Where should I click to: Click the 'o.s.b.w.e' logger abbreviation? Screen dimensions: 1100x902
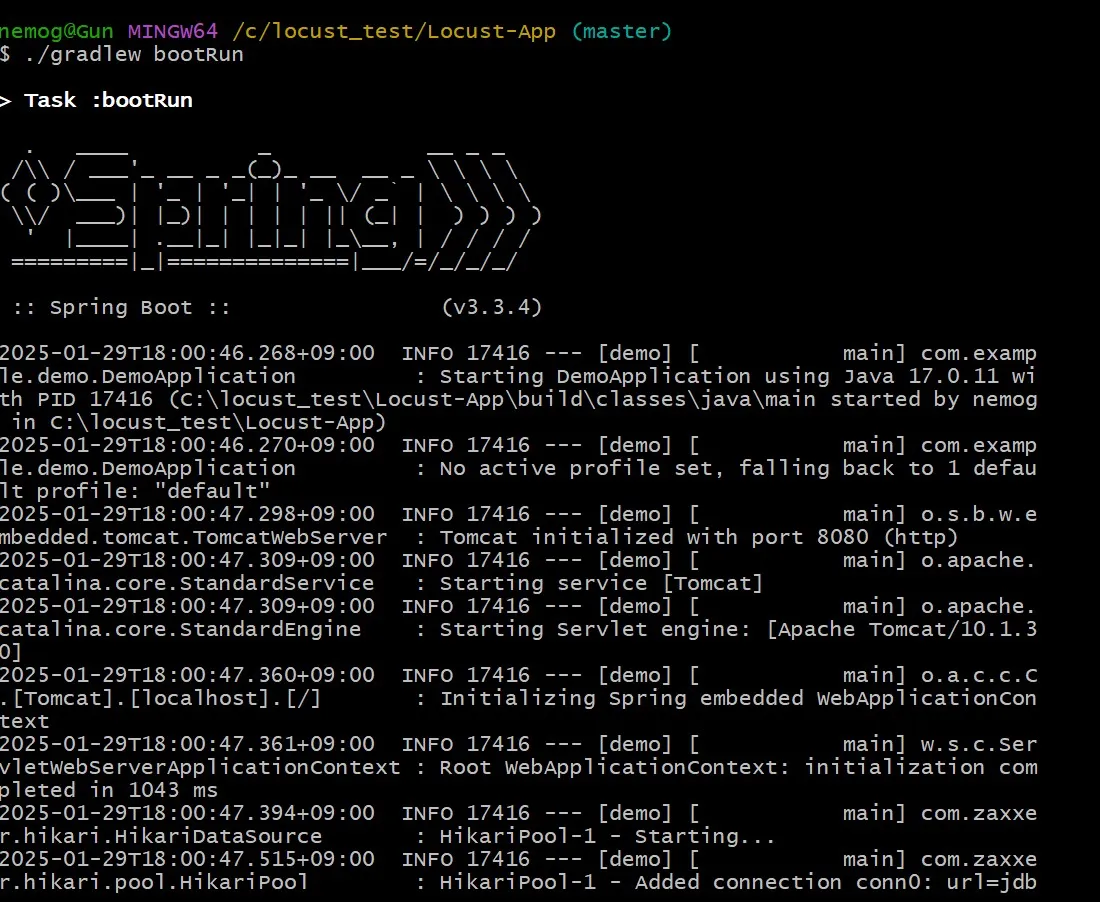[x=979, y=514]
